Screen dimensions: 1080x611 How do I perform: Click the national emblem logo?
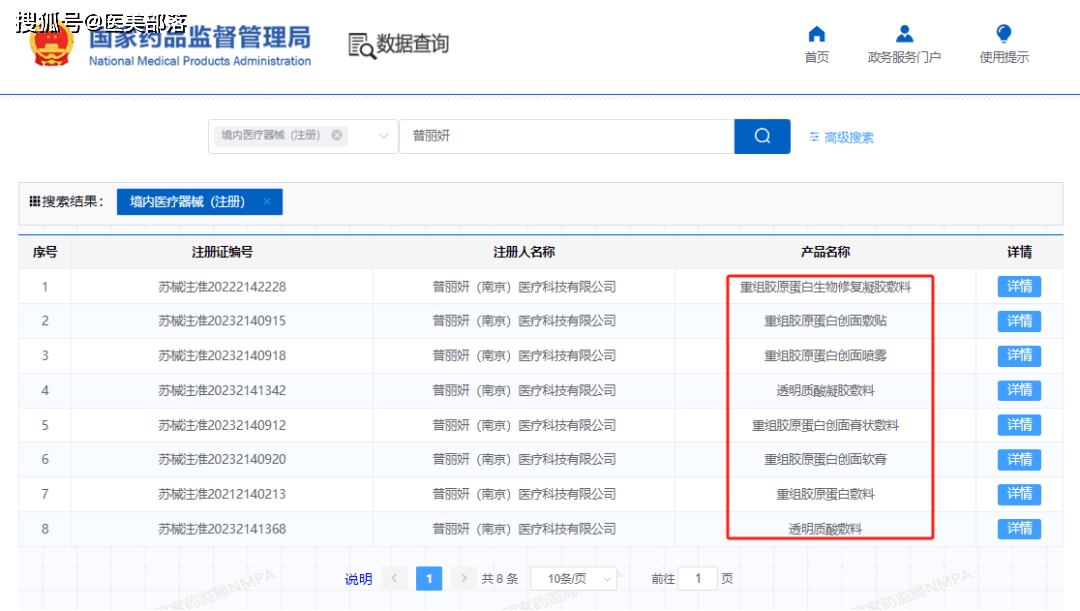click(52, 45)
